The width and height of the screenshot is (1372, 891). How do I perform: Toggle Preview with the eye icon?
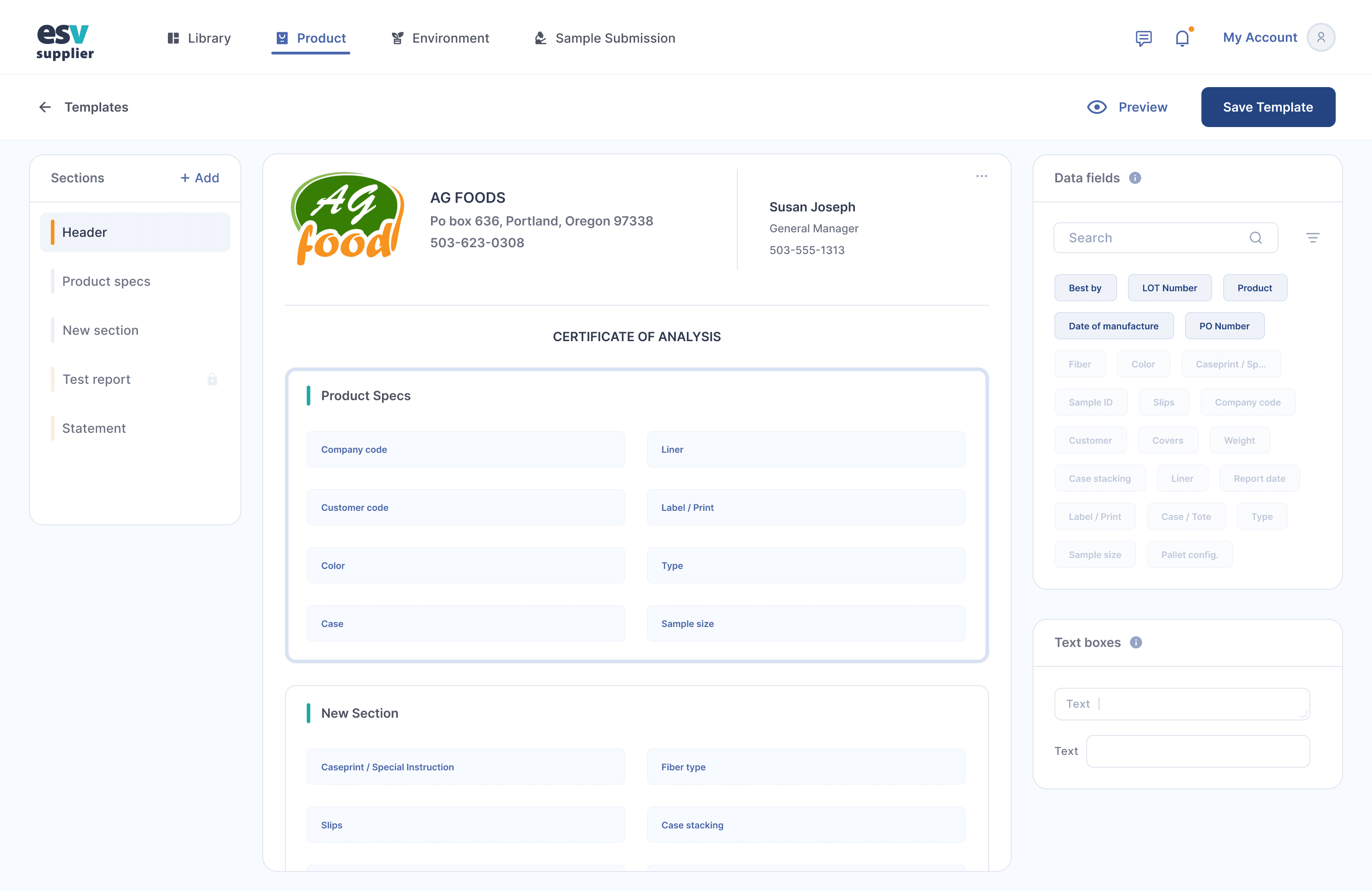(x=1097, y=107)
